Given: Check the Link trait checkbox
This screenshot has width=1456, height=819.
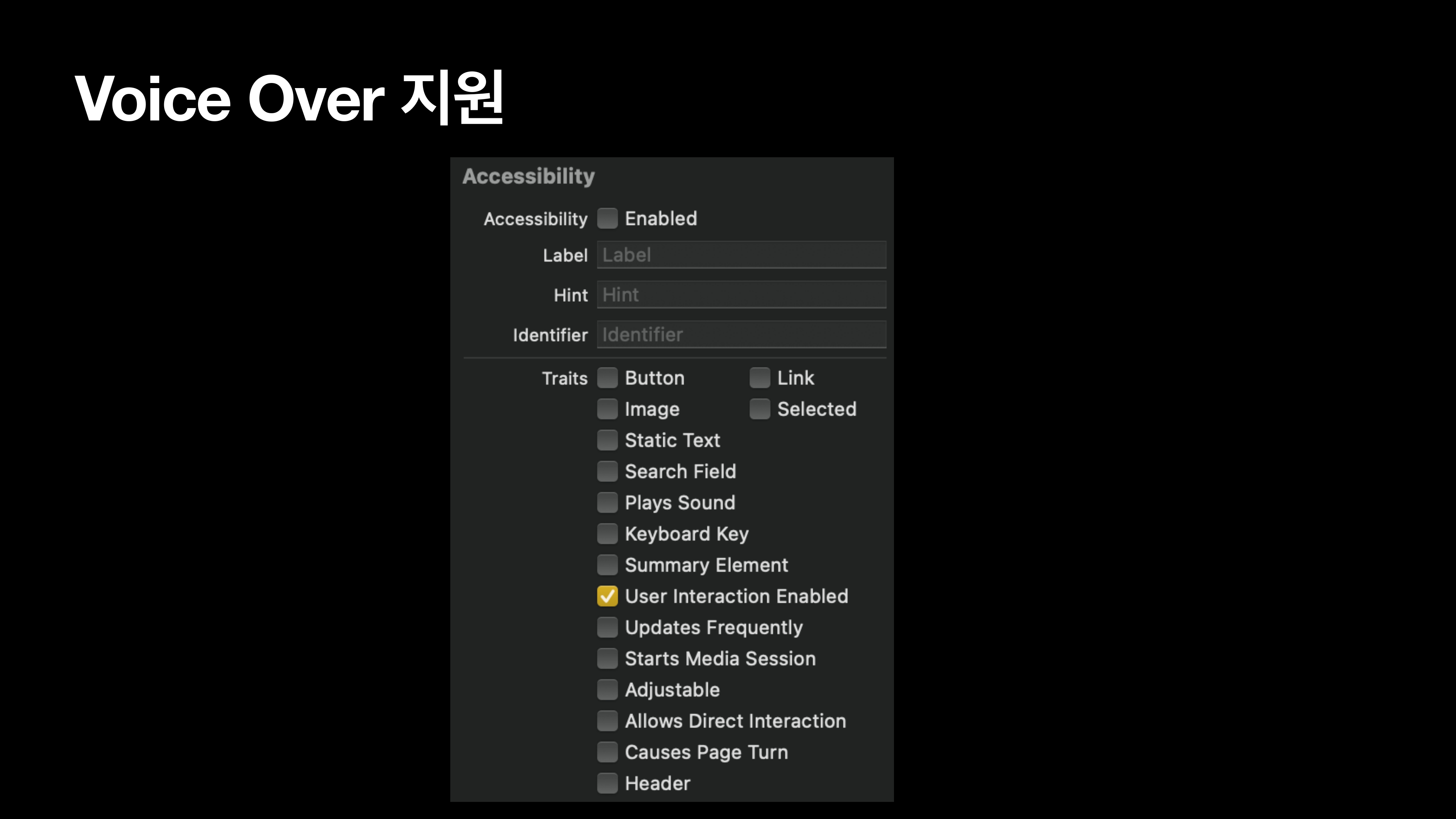Looking at the screenshot, I should (x=759, y=377).
